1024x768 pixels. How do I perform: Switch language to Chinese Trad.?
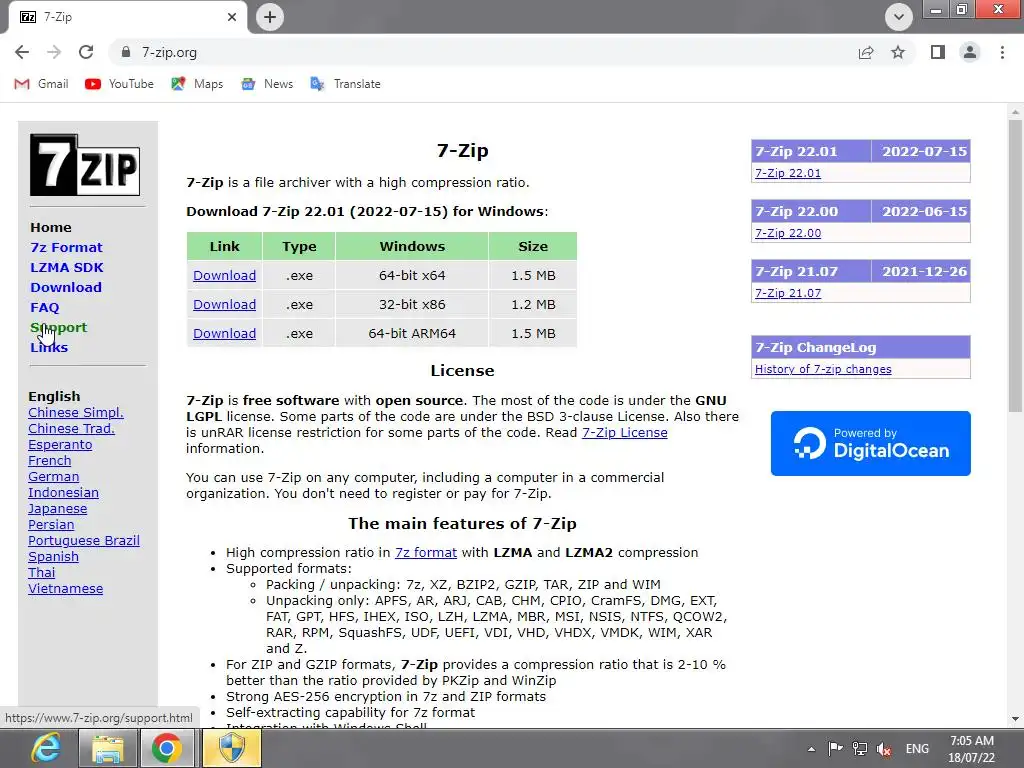pos(71,428)
